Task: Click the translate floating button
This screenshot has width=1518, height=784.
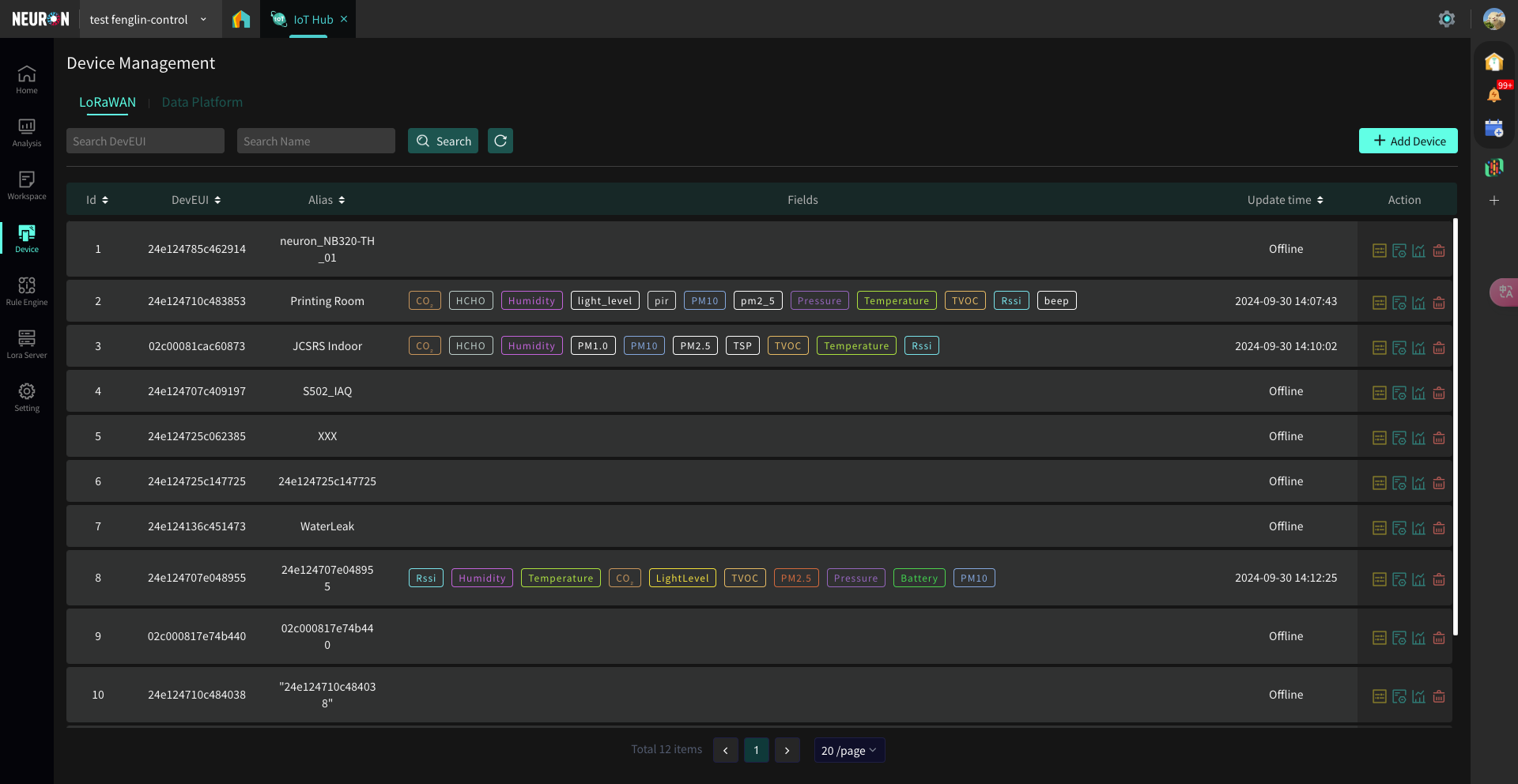Action: [x=1504, y=292]
